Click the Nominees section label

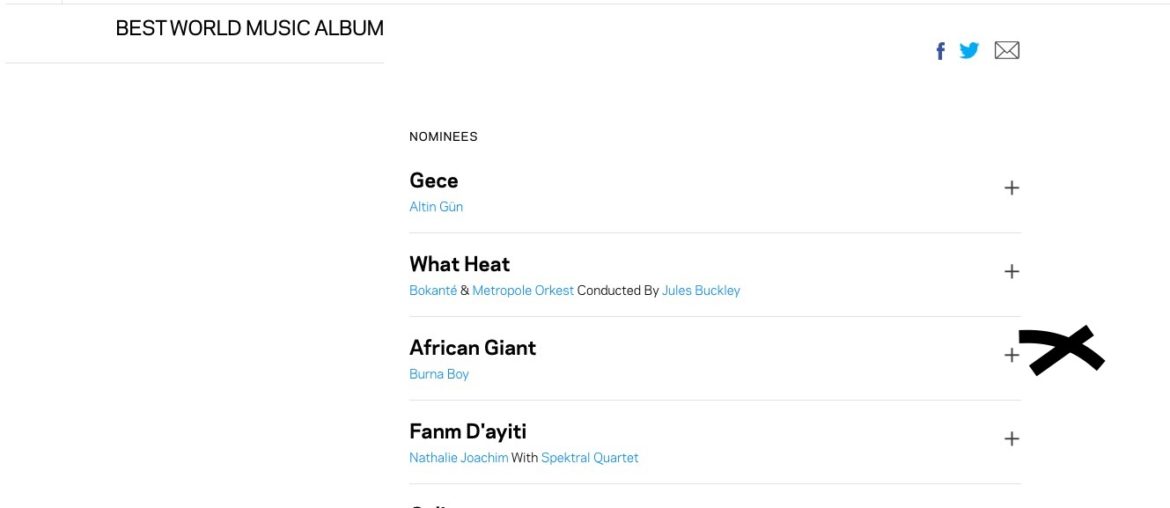coord(443,137)
